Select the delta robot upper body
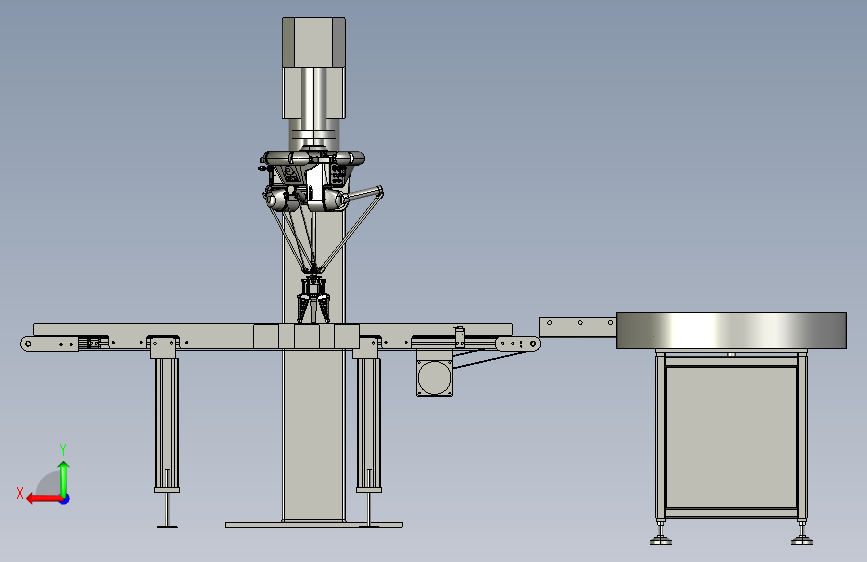This screenshot has width=867, height=562. [x=312, y=181]
